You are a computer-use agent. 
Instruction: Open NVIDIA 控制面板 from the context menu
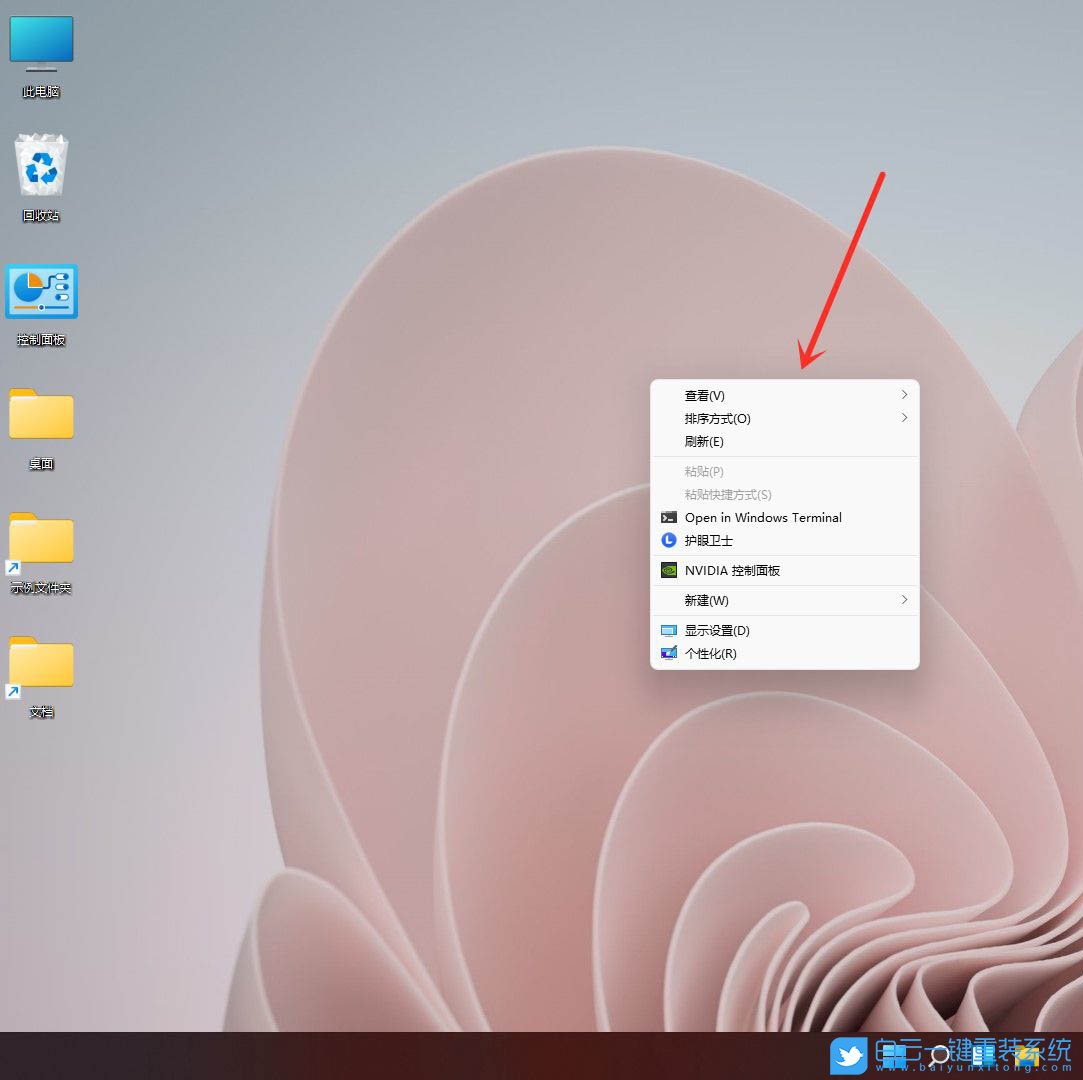pyautogui.click(x=732, y=571)
